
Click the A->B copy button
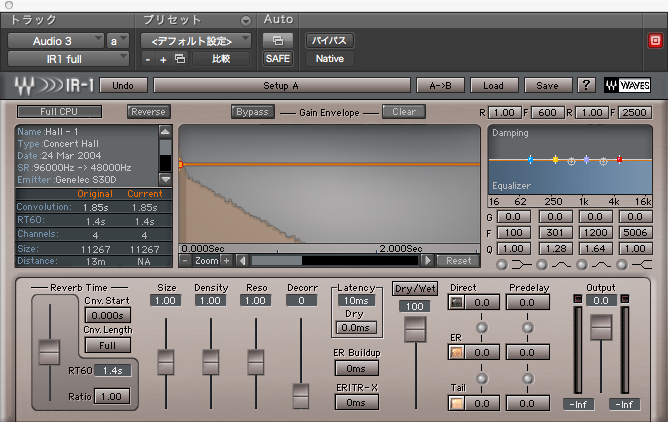440,85
